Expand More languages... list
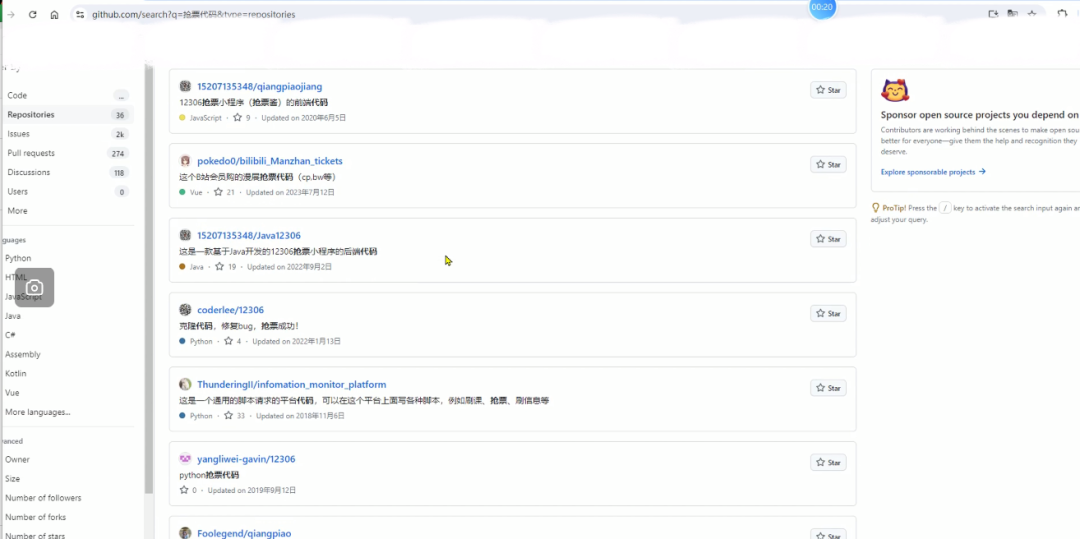The height and width of the screenshot is (539, 1080). 37,412
